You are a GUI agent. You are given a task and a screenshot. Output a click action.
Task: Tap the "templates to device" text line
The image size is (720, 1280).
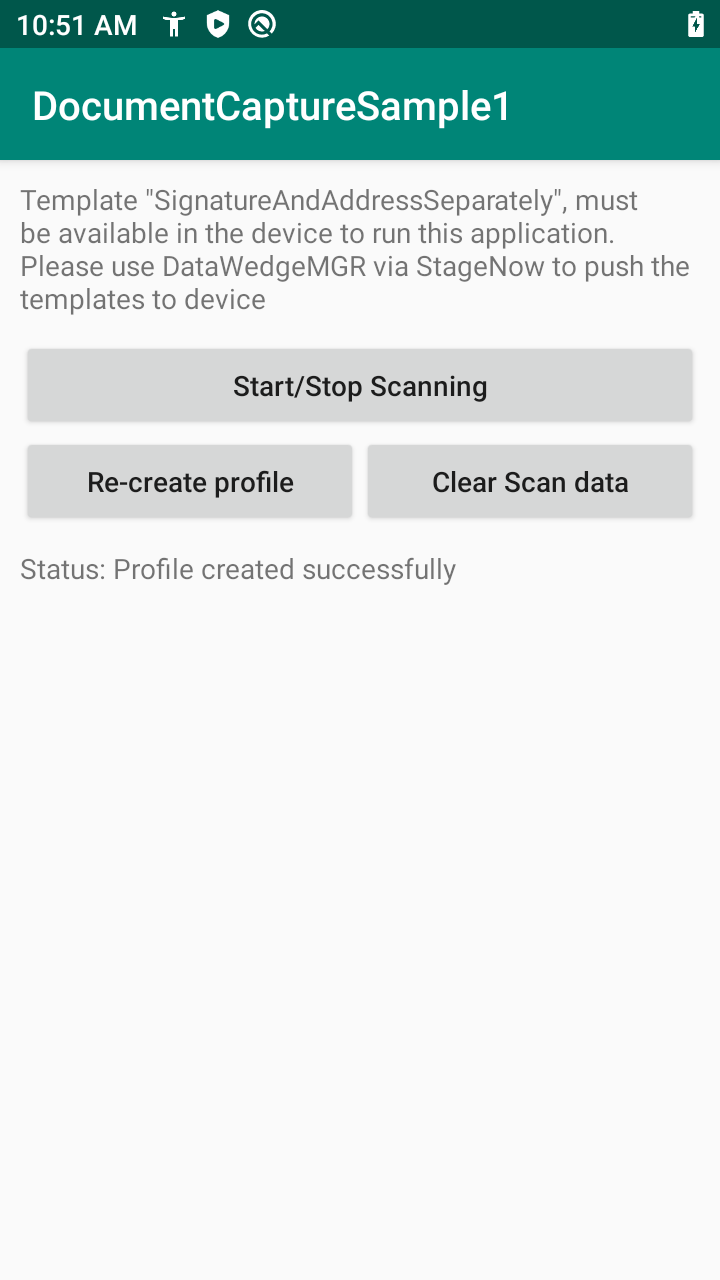(x=143, y=299)
